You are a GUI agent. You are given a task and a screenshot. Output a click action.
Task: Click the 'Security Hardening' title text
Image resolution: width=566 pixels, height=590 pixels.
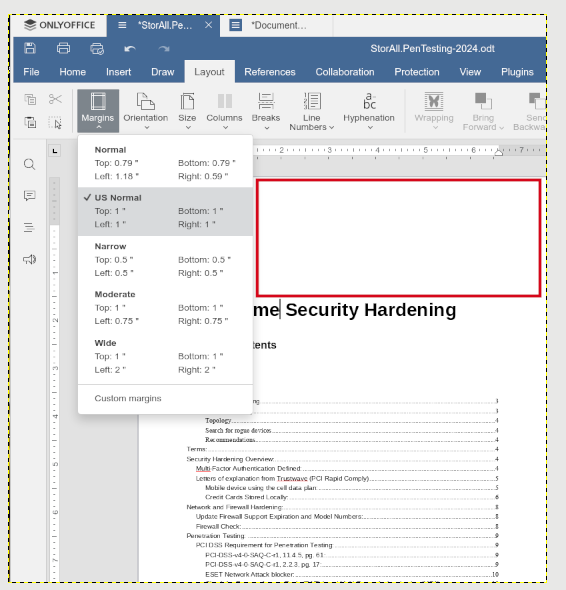coord(371,310)
